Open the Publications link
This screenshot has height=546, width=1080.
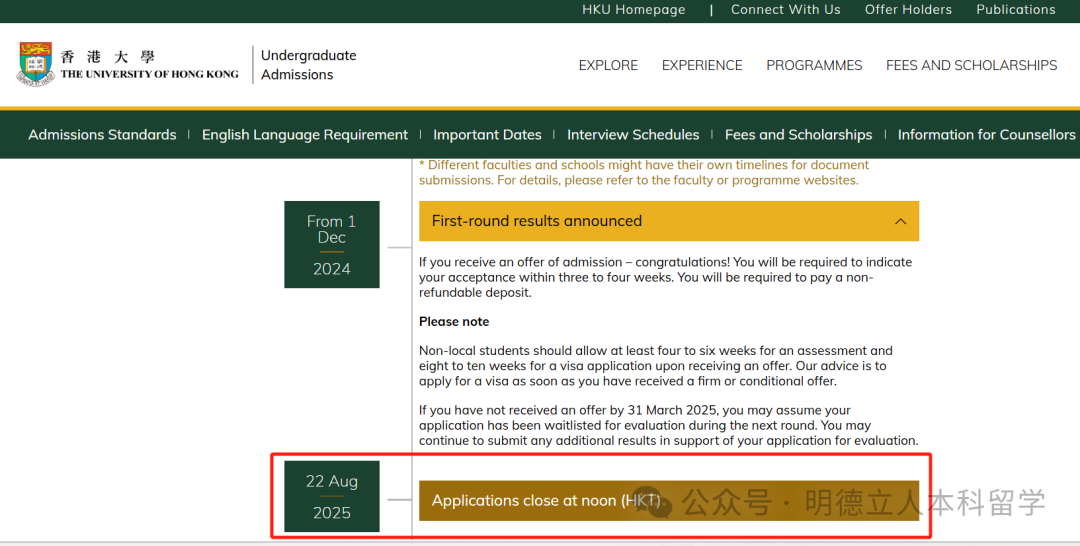tap(1015, 10)
